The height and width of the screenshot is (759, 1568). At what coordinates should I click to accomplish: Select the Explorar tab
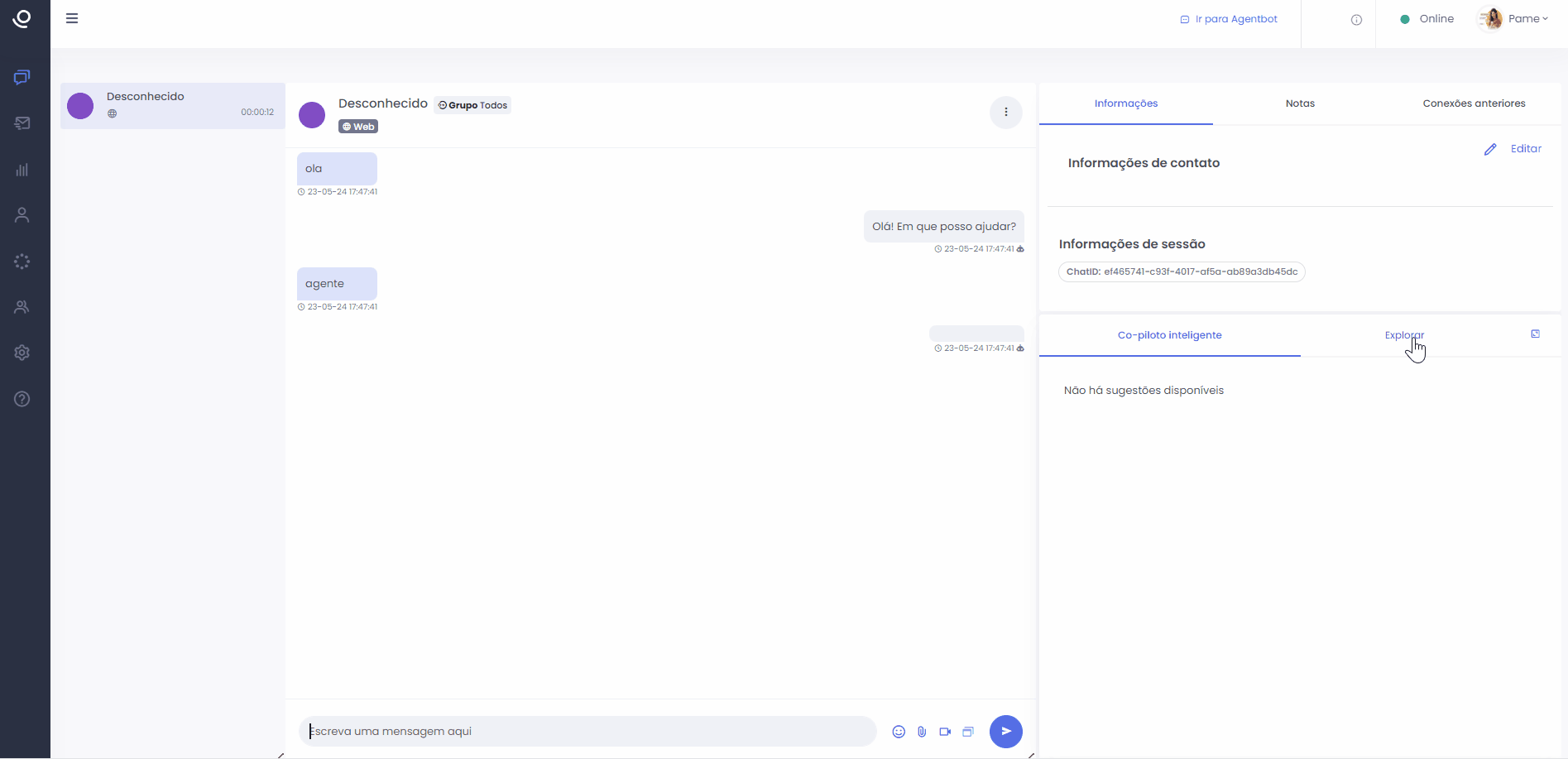1404,335
